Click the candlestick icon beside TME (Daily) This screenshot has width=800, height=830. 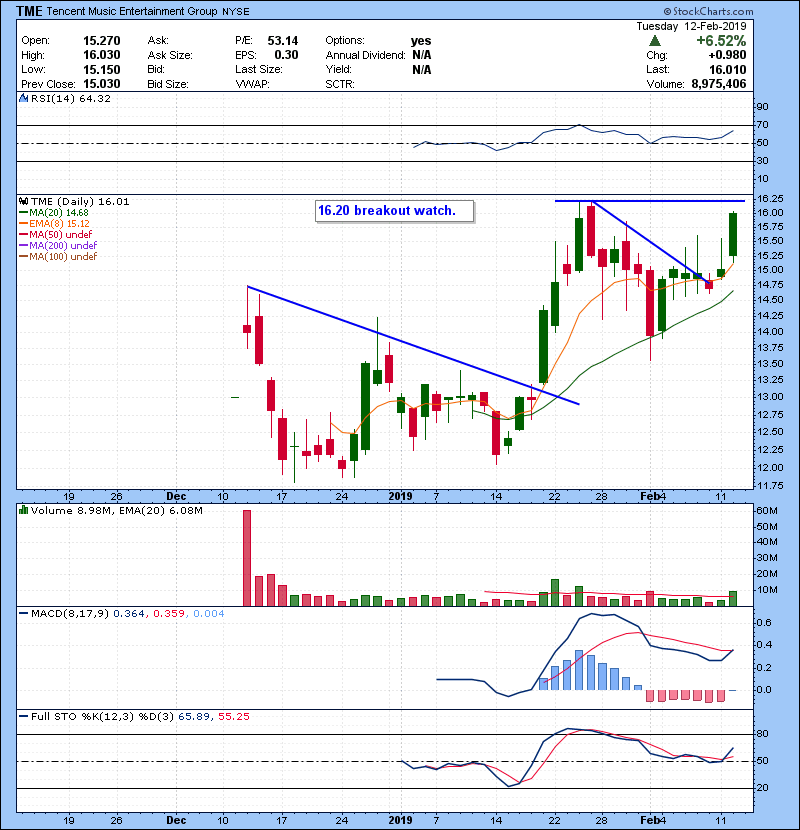tap(23, 201)
